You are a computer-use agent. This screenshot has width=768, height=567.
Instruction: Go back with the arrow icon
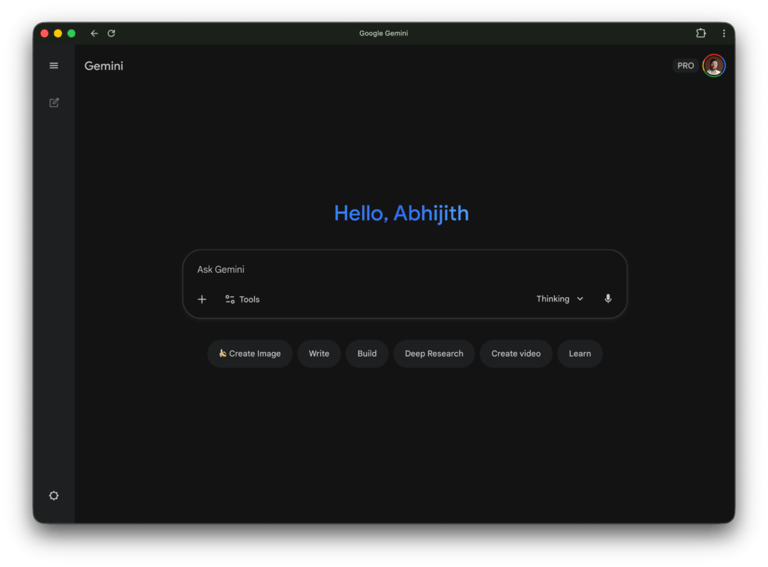(x=94, y=33)
